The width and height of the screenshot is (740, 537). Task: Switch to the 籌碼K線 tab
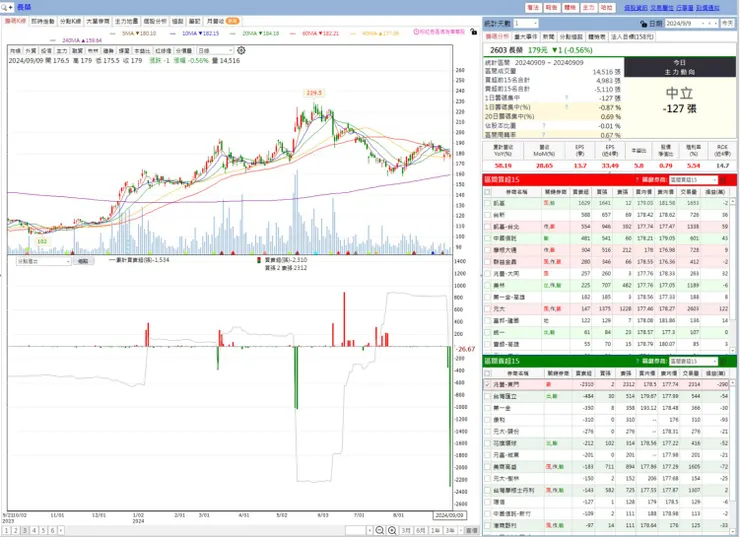tap(16, 21)
